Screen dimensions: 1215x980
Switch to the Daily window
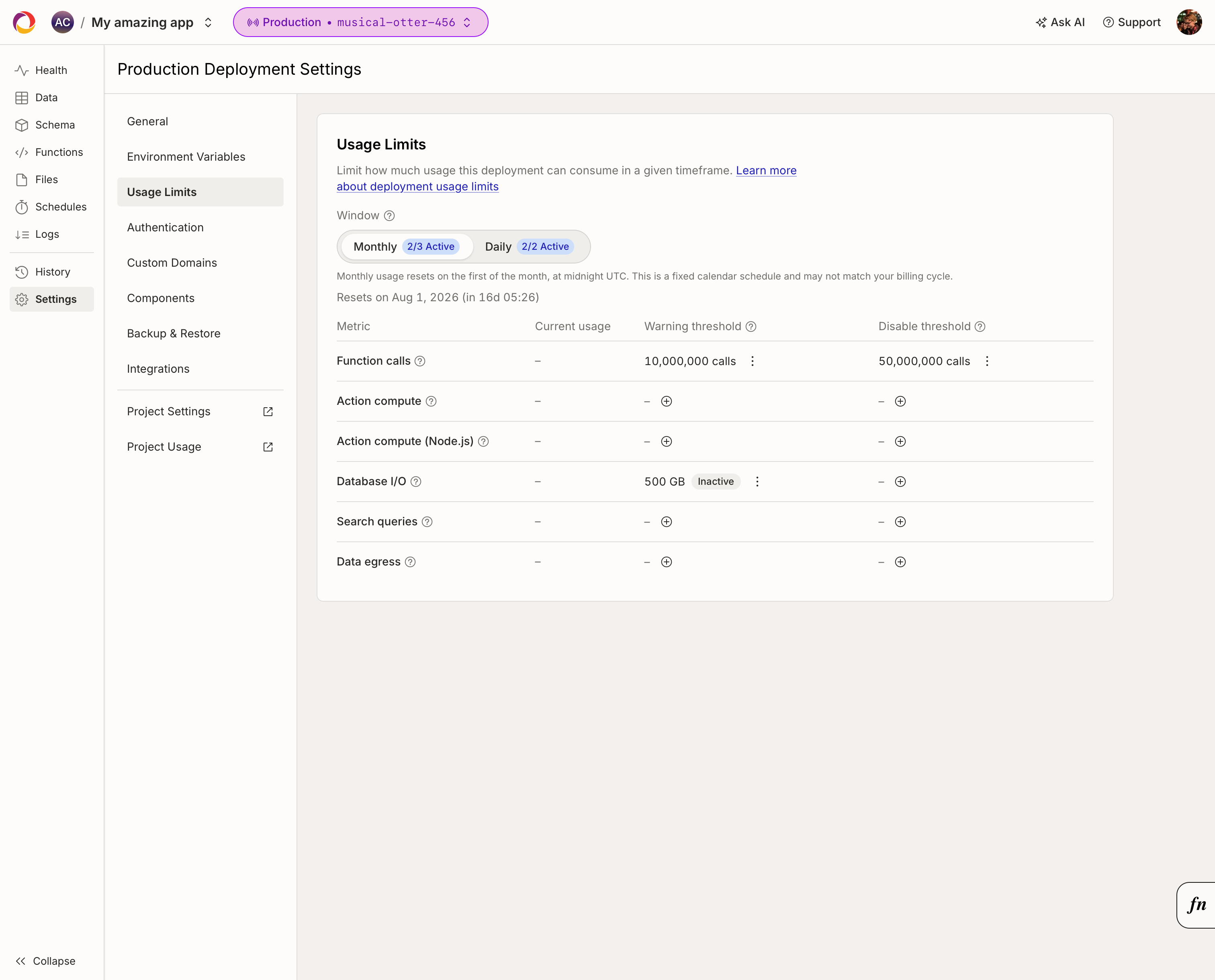click(529, 247)
